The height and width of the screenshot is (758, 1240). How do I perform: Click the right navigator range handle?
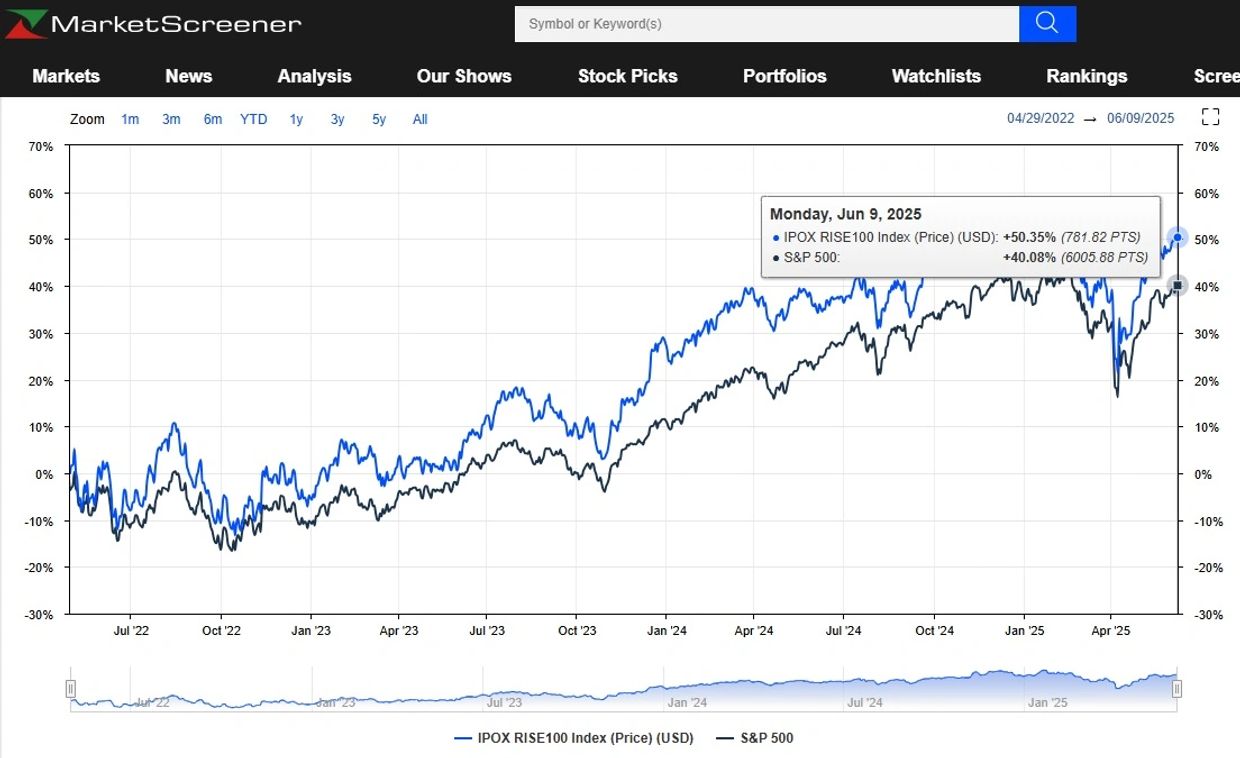click(x=1177, y=688)
